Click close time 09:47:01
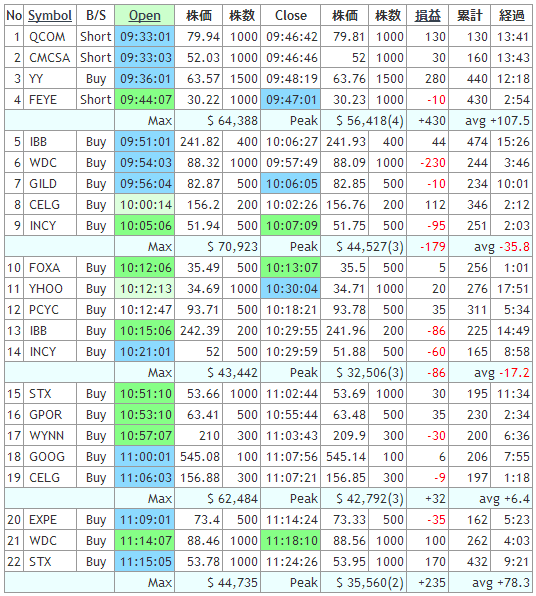This screenshot has width=536, height=596. point(290,100)
